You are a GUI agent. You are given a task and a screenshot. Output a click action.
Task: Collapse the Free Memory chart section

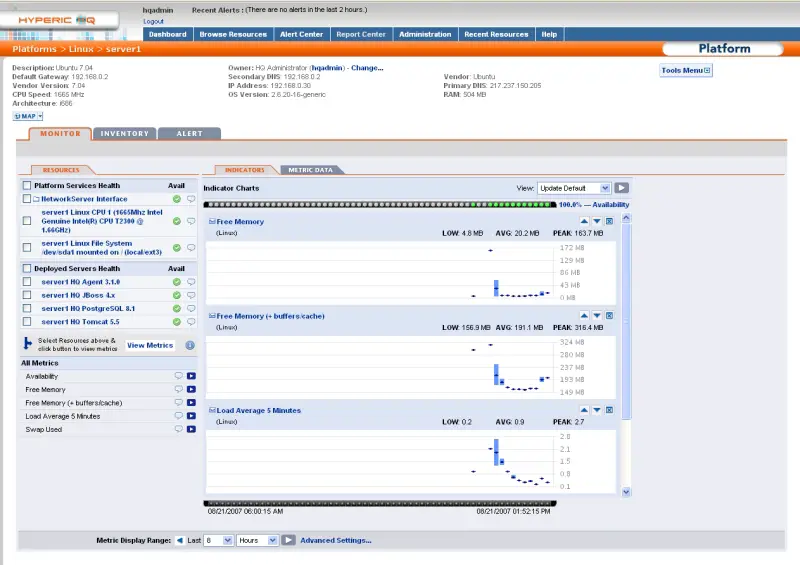[x=212, y=222]
